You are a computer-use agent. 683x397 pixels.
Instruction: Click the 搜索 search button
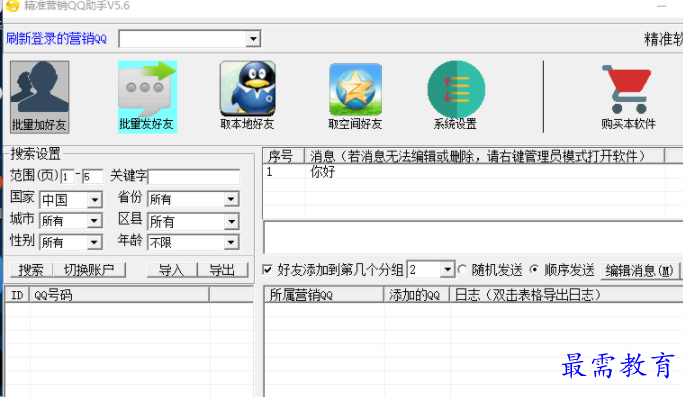[x=31, y=270]
